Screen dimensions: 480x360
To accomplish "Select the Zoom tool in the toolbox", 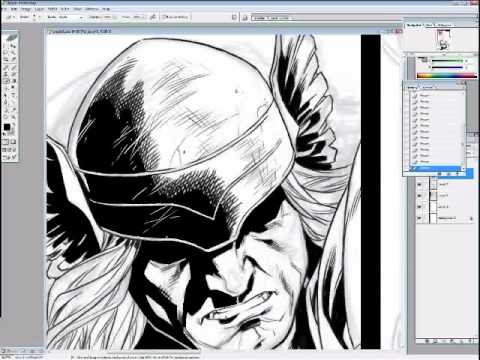I will [13, 117].
